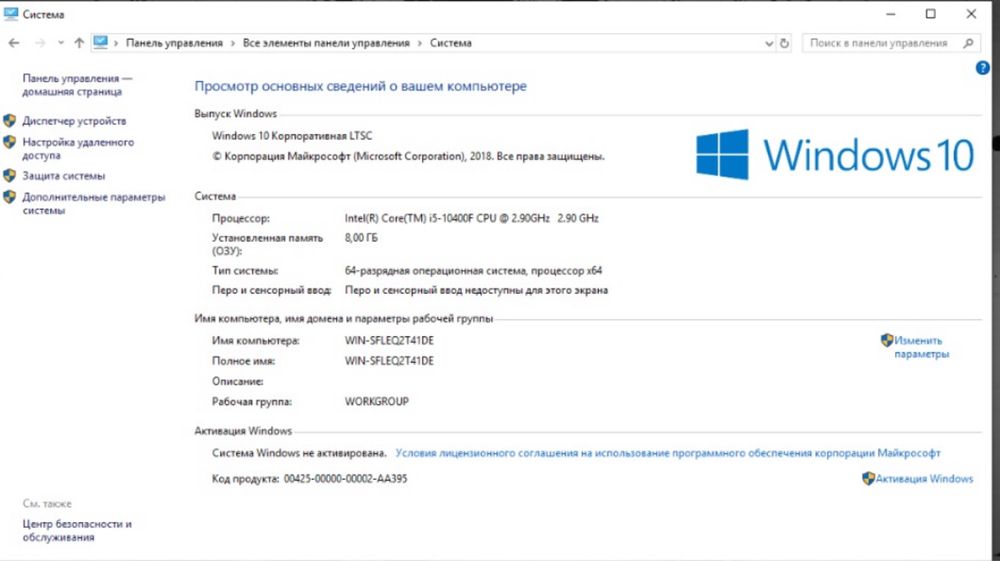Click 'Система Windows не активирована' status text
This screenshot has height=561, width=1000.
pos(299,453)
